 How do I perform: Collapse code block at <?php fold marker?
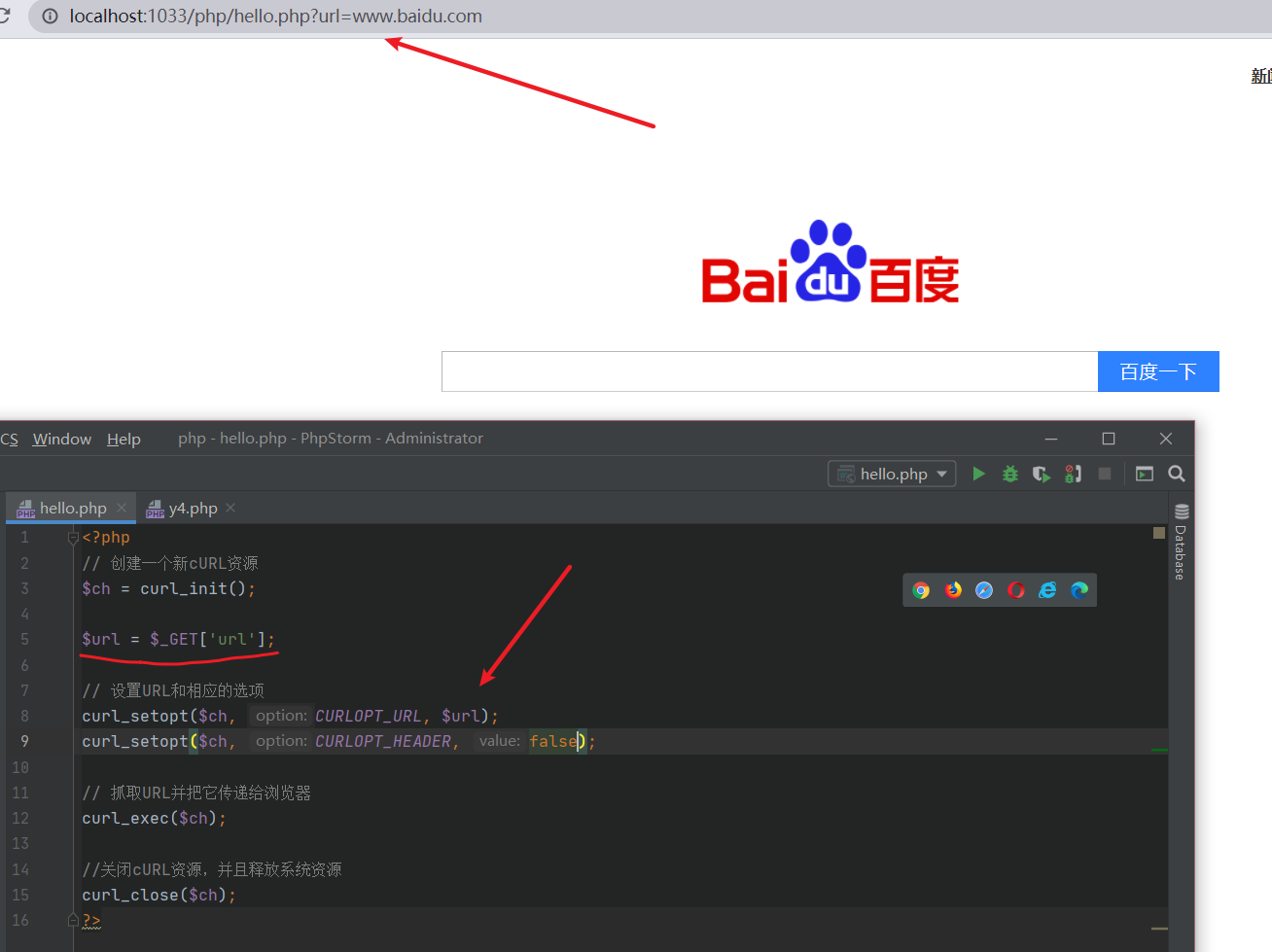73,537
